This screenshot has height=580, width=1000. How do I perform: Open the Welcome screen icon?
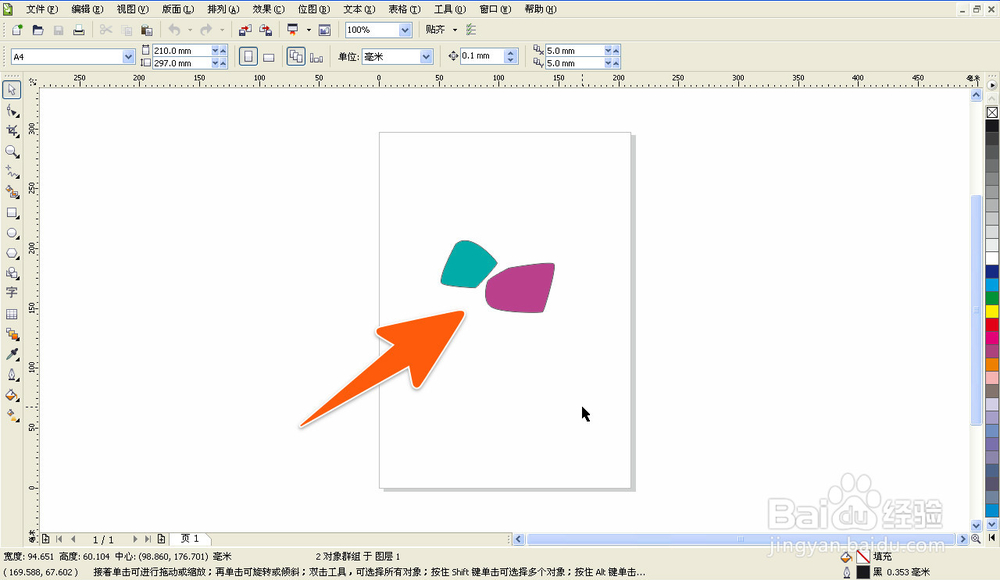coord(325,30)
